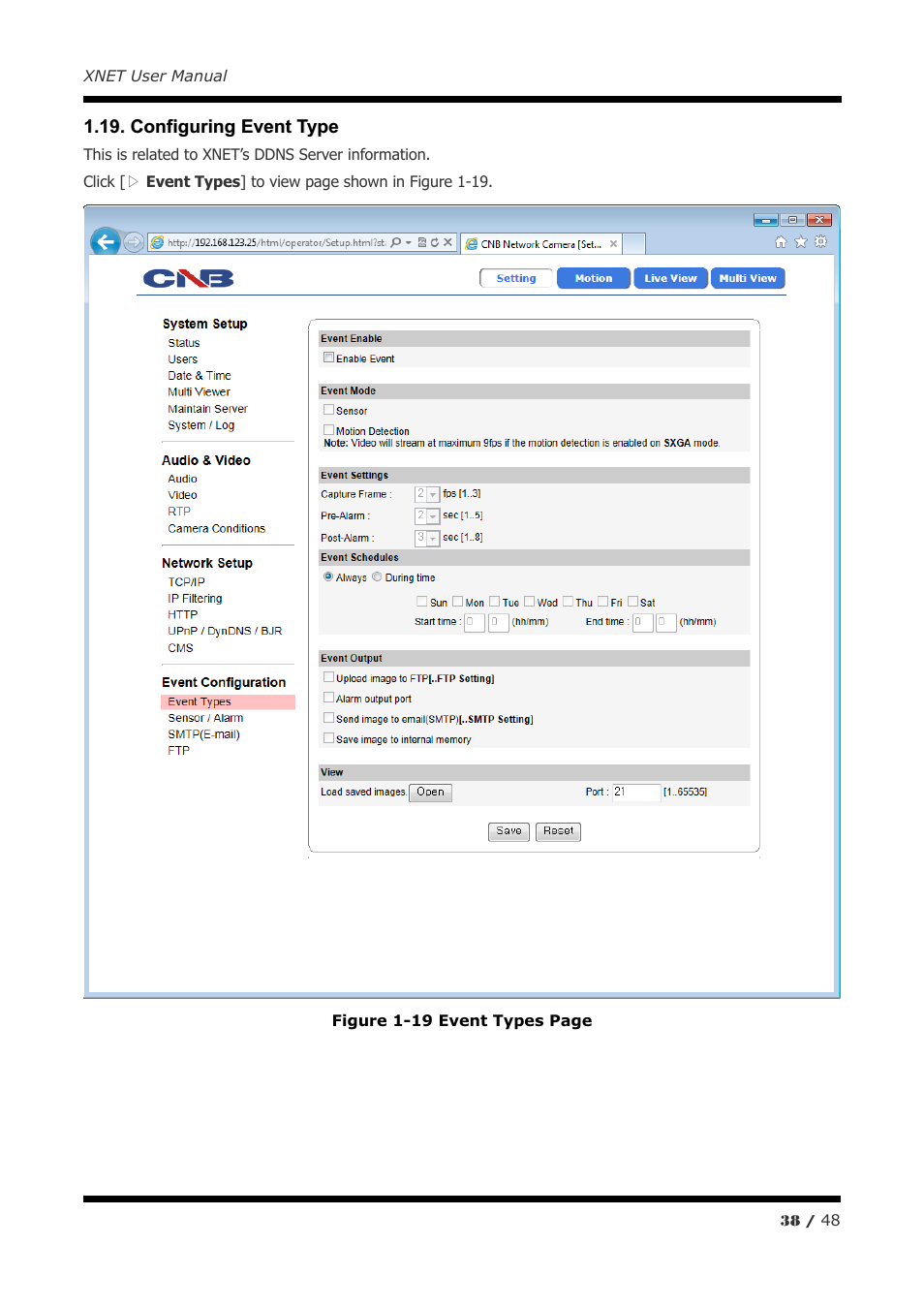The width and height of the screenshot is (924, 1308).
Task: Click the browser forward arrow button
Action: [134, 242]
